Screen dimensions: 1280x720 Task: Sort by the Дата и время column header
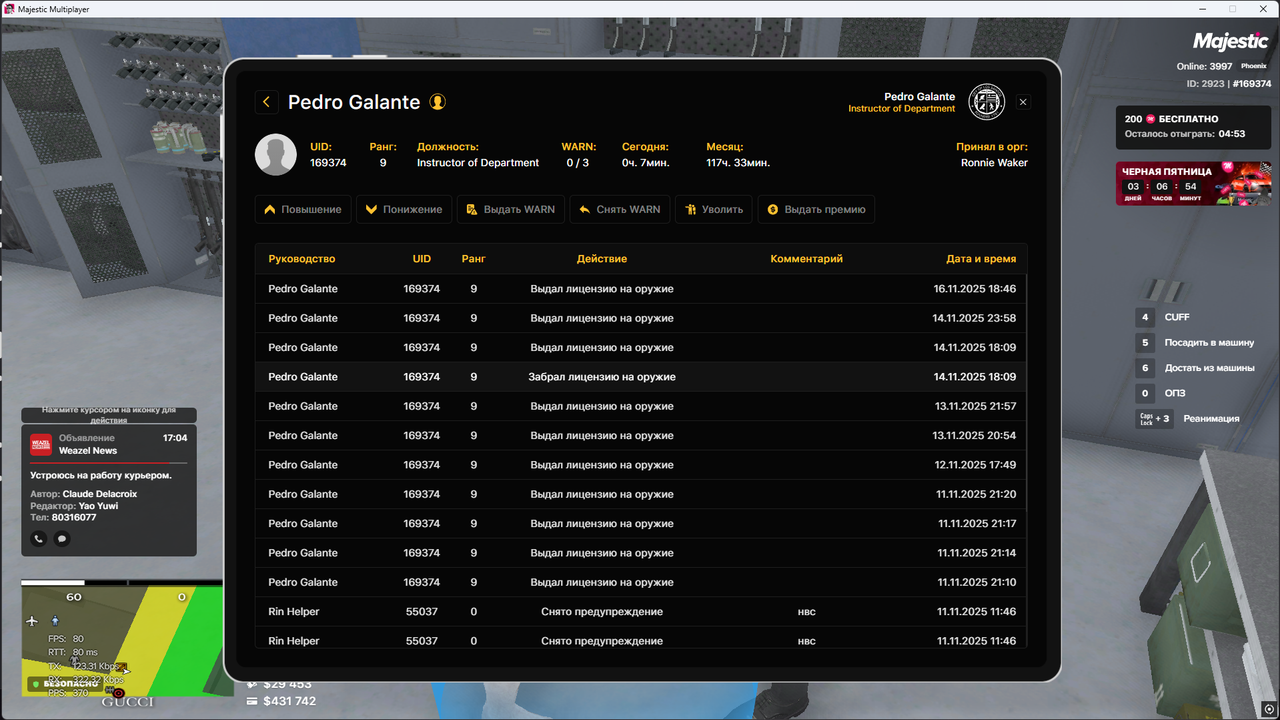(980, 259)
